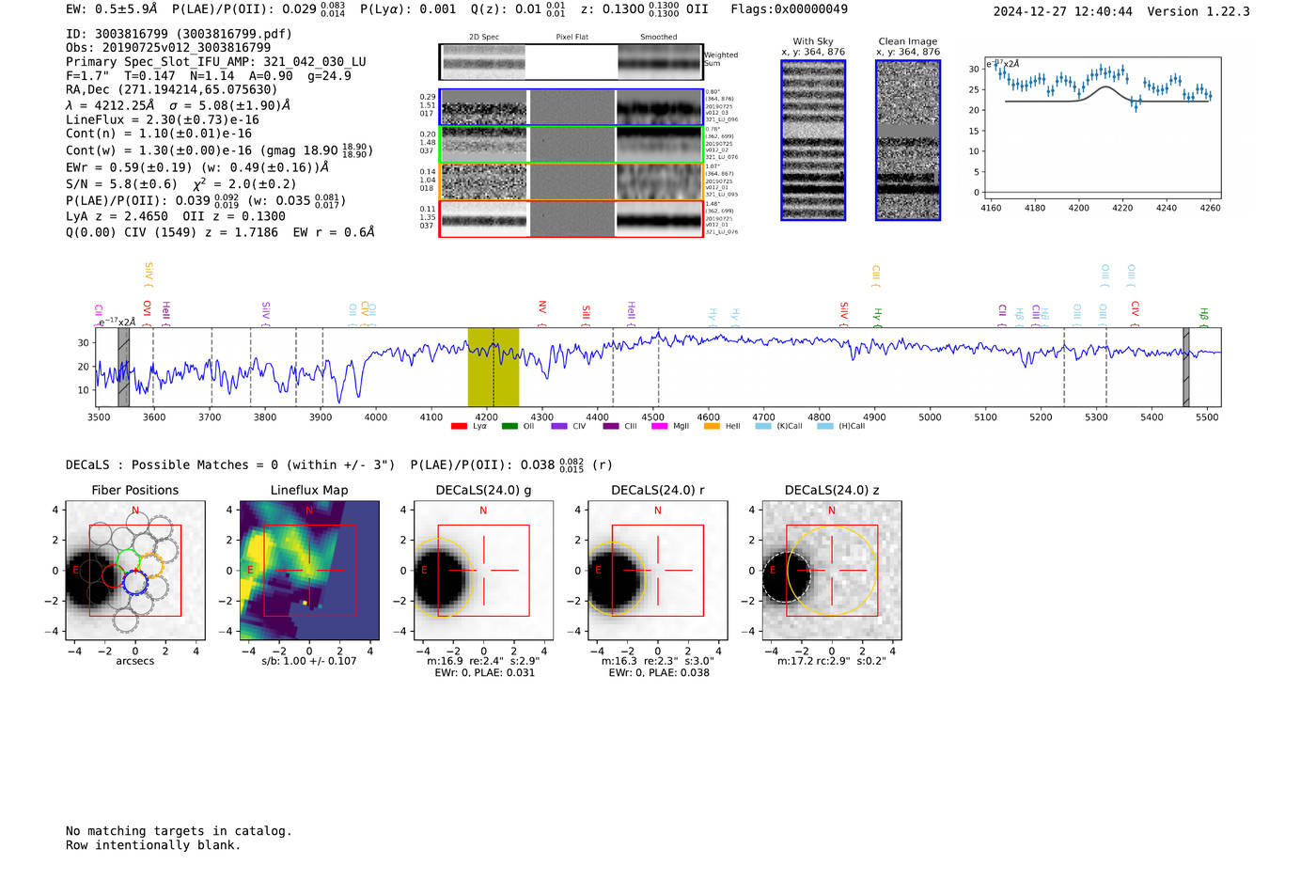Click the s/b: 1.00 +/- 0.107 caption

(x=309, y=661)
